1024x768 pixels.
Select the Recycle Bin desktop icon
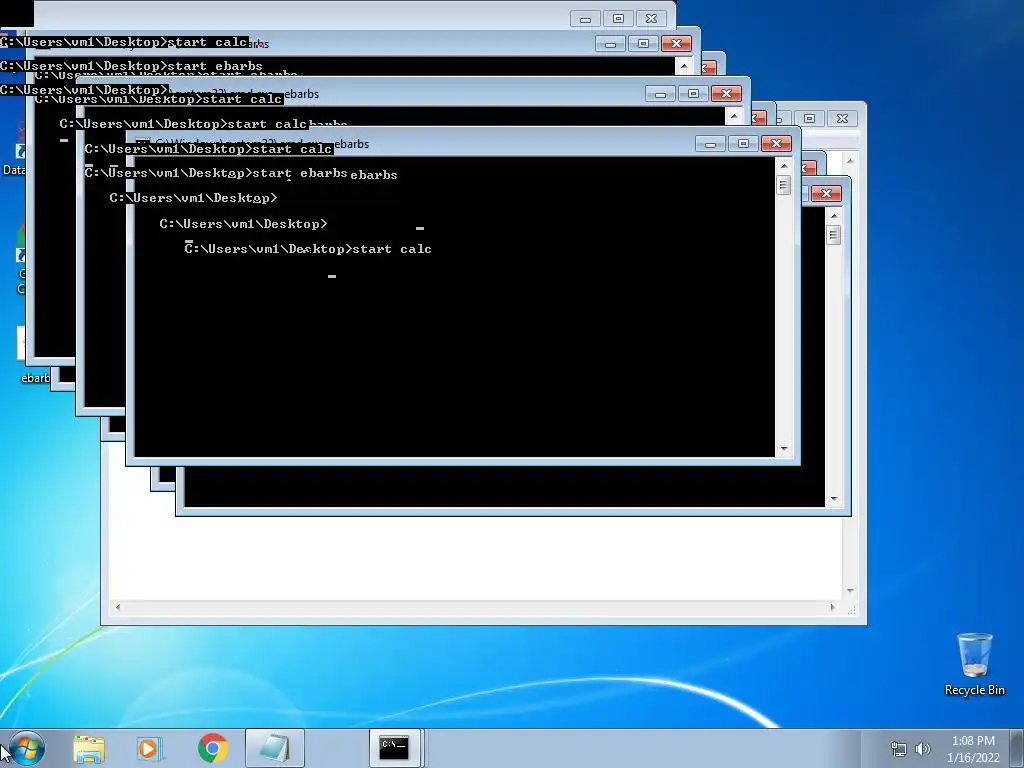pos(974,664)
